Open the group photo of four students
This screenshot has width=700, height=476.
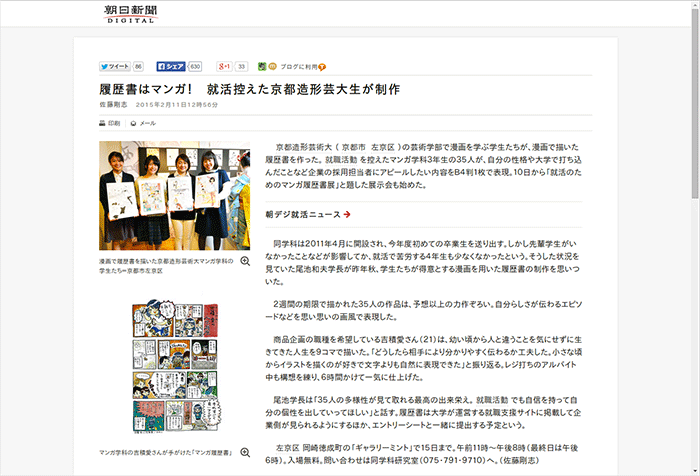175,196
